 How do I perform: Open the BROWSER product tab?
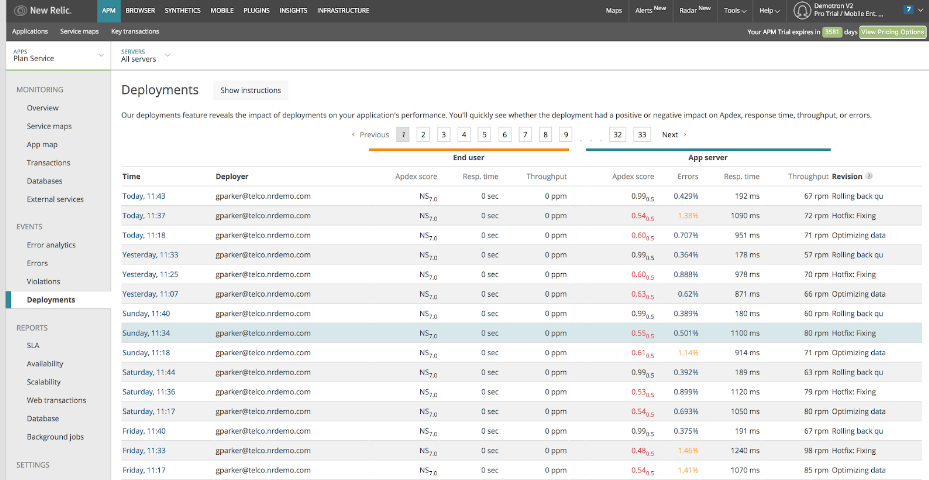(140, 10)
